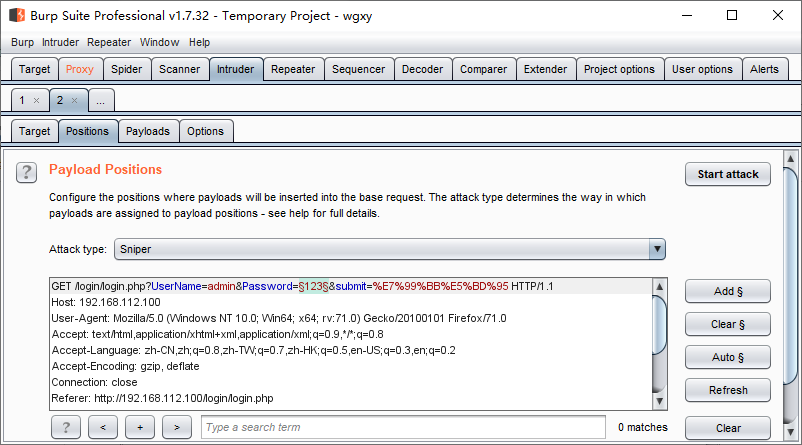Click request editor scrollbar up arrow
The width and height of the screenshot is (802, 445).
(659, 286)
